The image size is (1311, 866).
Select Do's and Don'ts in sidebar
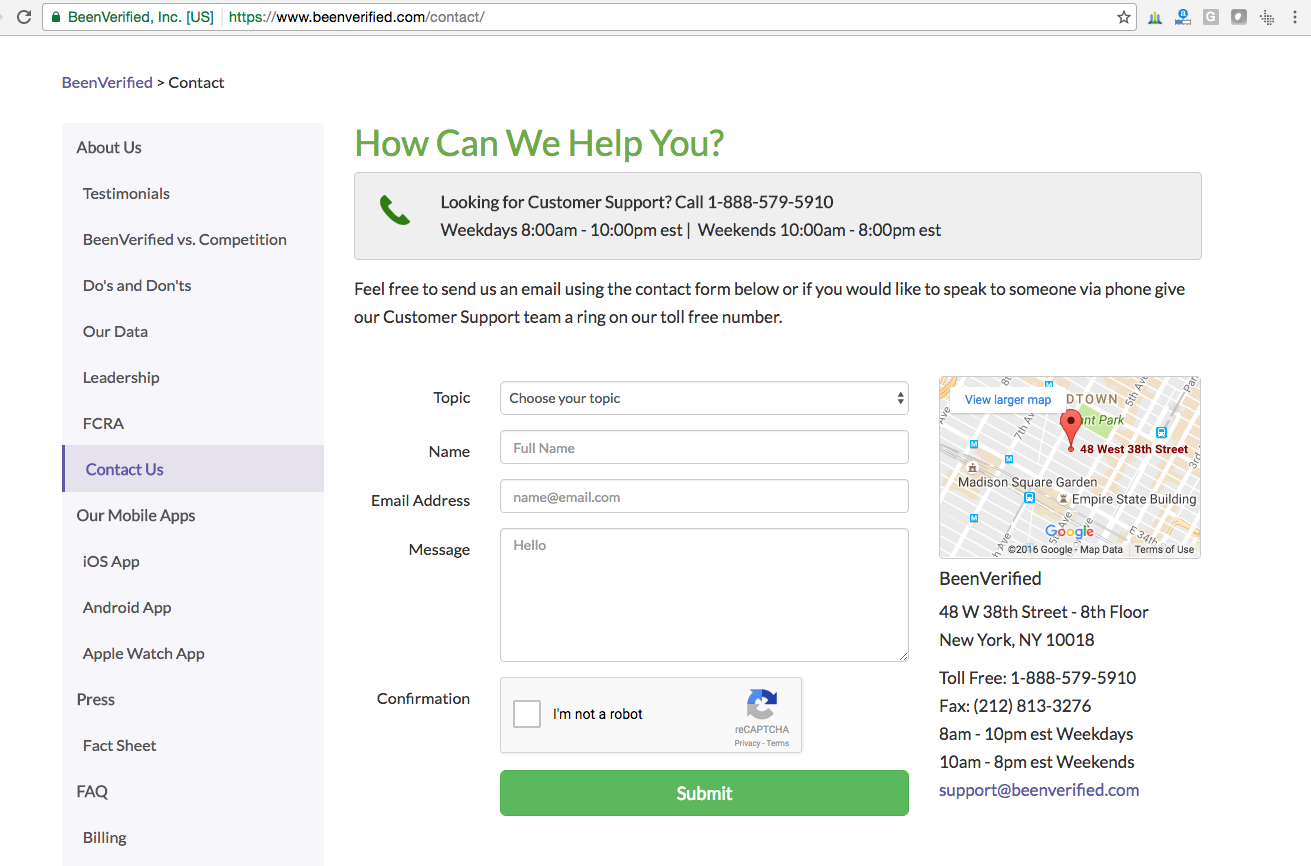pyautogui.click(x=137, y=285)
